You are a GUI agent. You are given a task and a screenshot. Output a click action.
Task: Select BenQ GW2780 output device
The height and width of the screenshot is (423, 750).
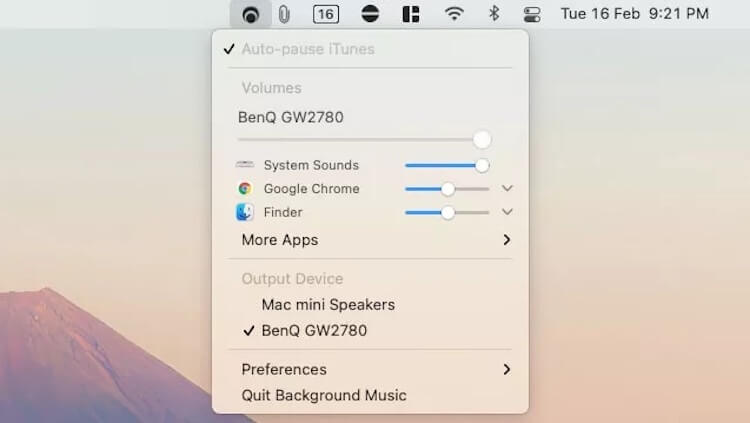[x=370, y=331]
